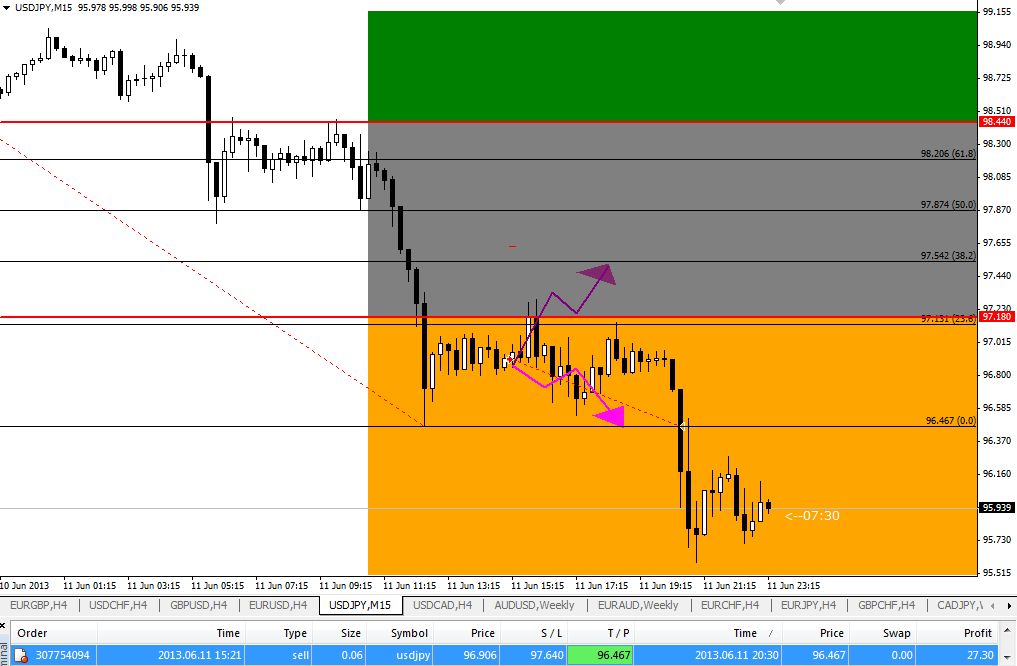
Task: Click the order icon beside ticket 307754094
Action: pyautogui.click(x=20, y=656)
